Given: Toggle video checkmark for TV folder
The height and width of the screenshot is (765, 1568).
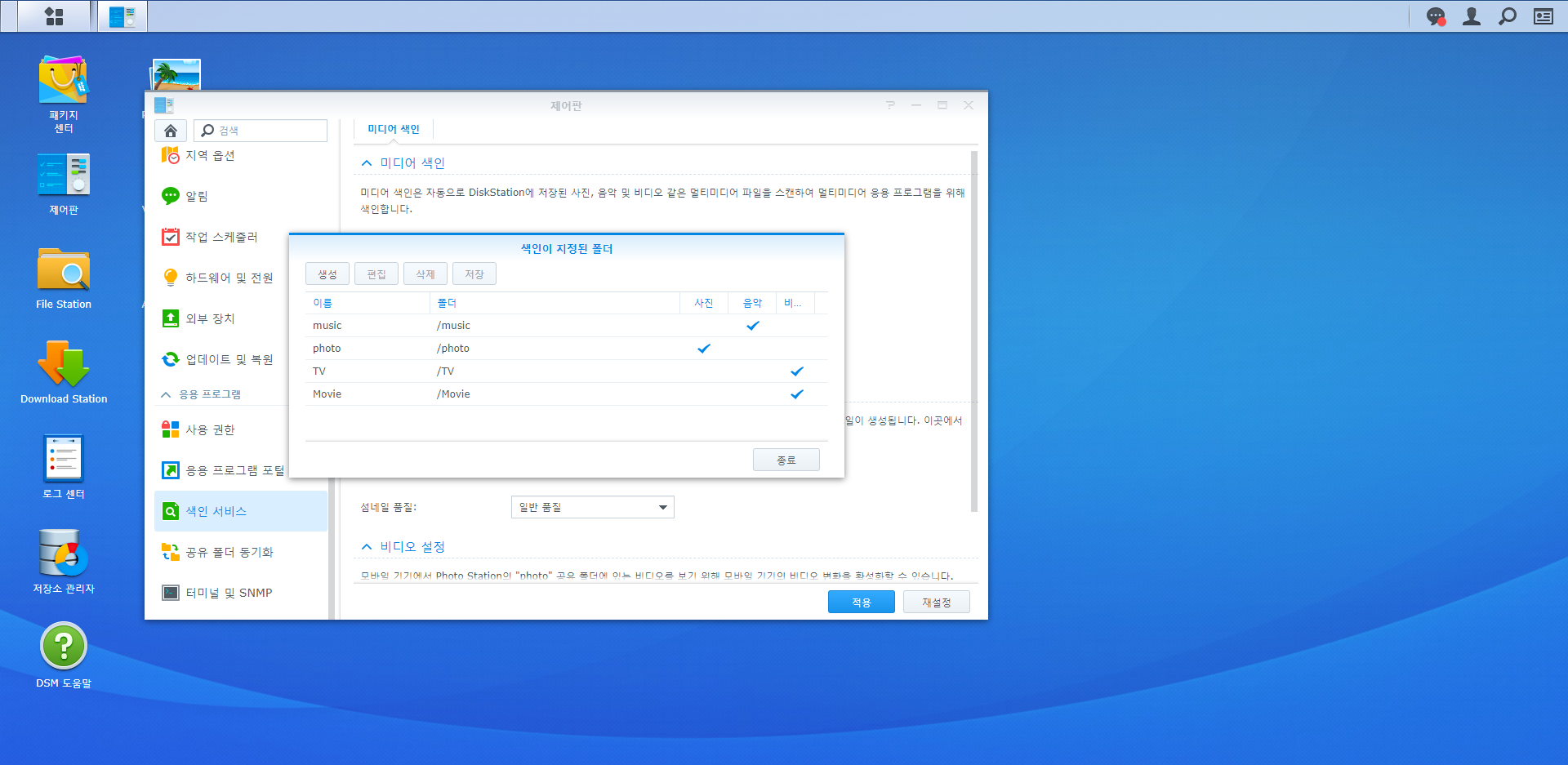Looking at the screenshot, I should coord(796,371).
